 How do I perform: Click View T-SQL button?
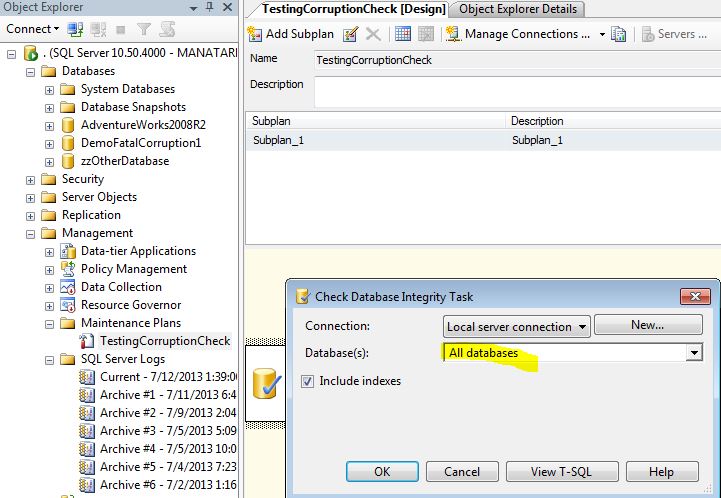tap(561, 472)
